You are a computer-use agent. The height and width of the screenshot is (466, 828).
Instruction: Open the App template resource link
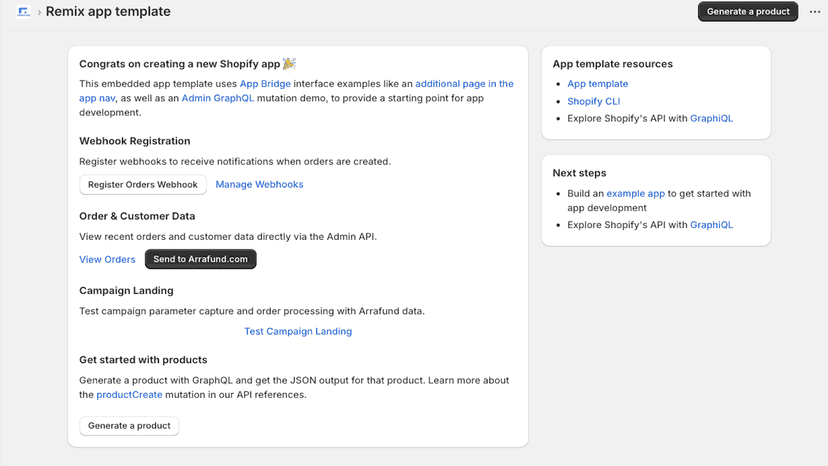click(x=598, y=83)
